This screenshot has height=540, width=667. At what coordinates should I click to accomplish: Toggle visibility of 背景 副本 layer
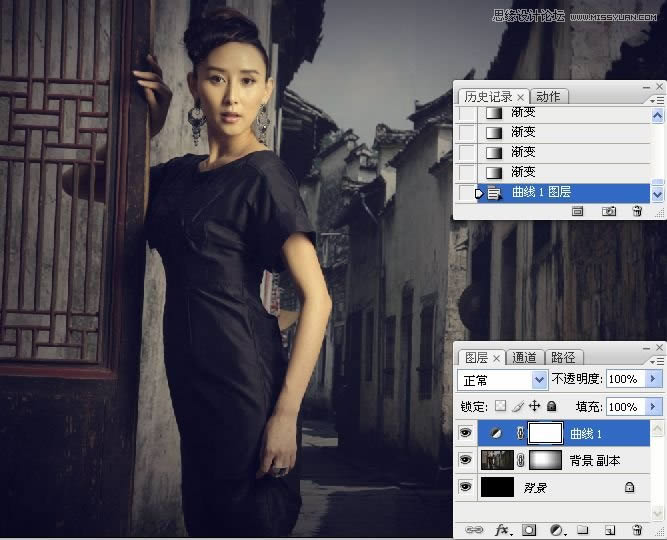coord(463,460)
